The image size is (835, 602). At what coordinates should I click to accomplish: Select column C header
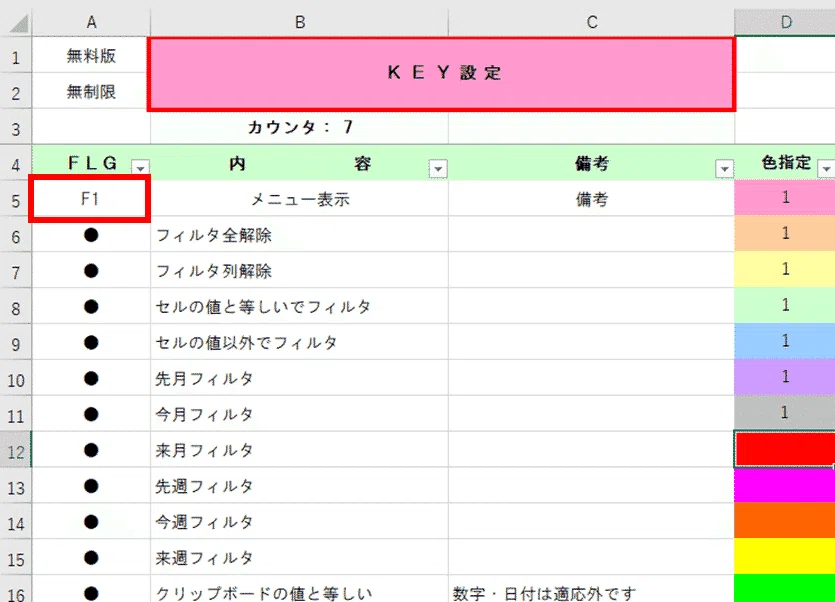pos(592,22)
